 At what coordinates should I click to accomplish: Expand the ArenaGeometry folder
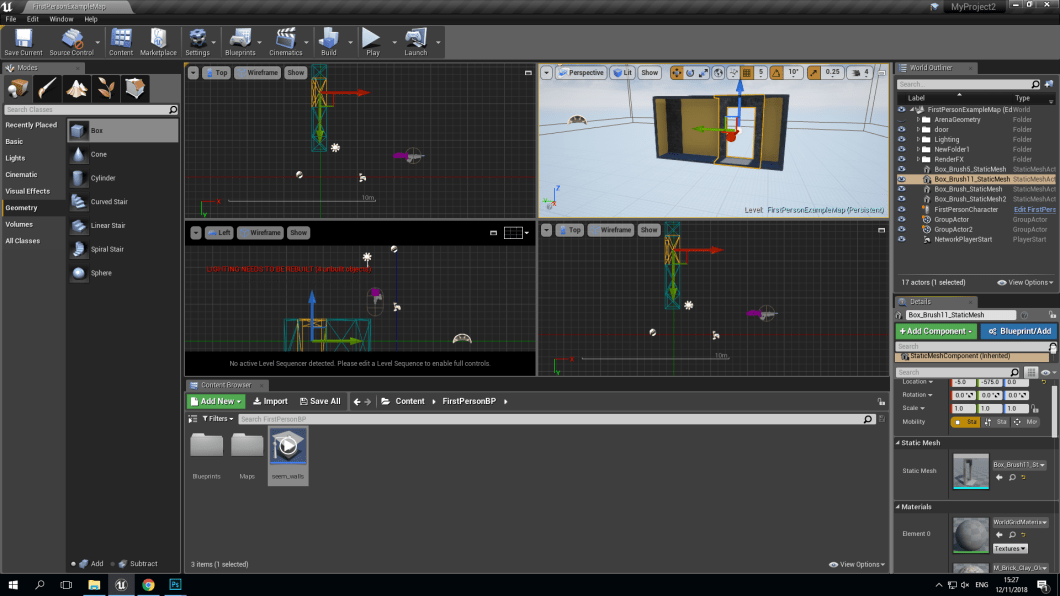(918, 120)
